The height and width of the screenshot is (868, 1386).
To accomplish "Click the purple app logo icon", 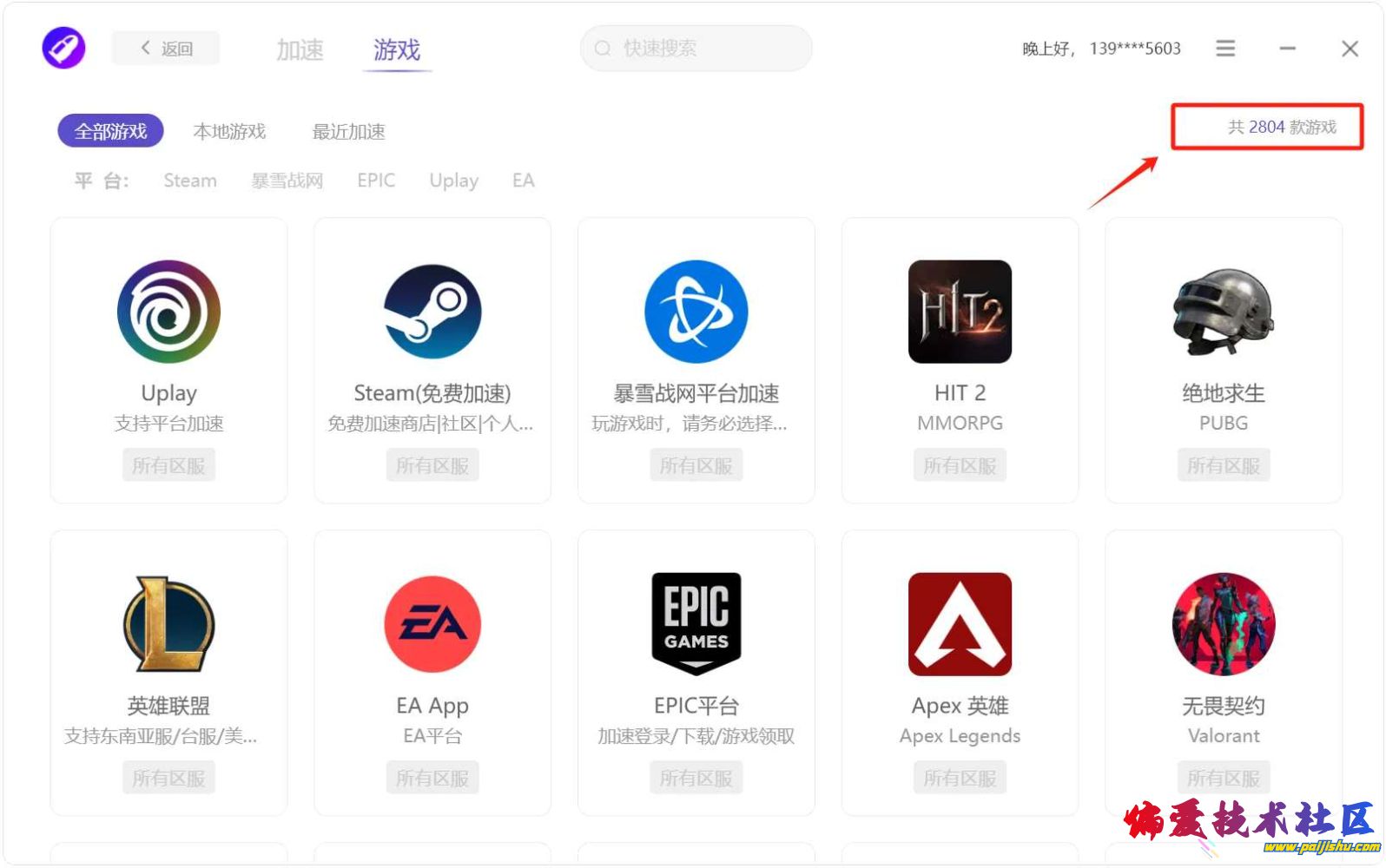I will point(63,48).
